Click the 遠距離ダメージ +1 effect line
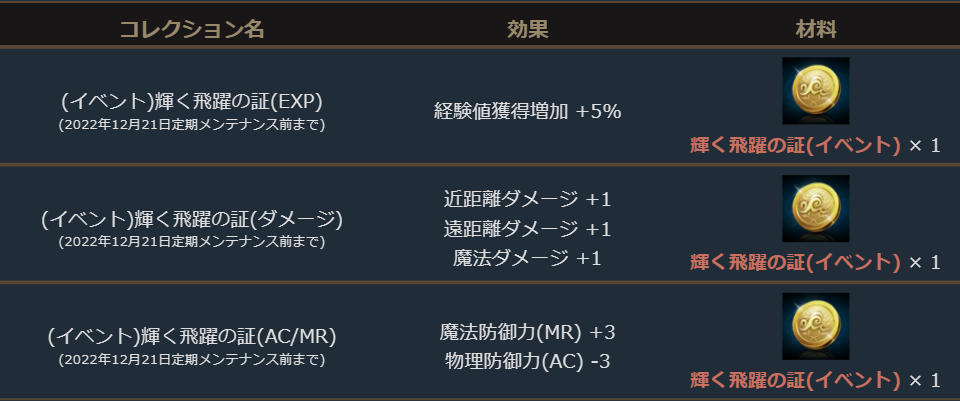This screenshot has width=960, height=401. click(x=527, y=228)
